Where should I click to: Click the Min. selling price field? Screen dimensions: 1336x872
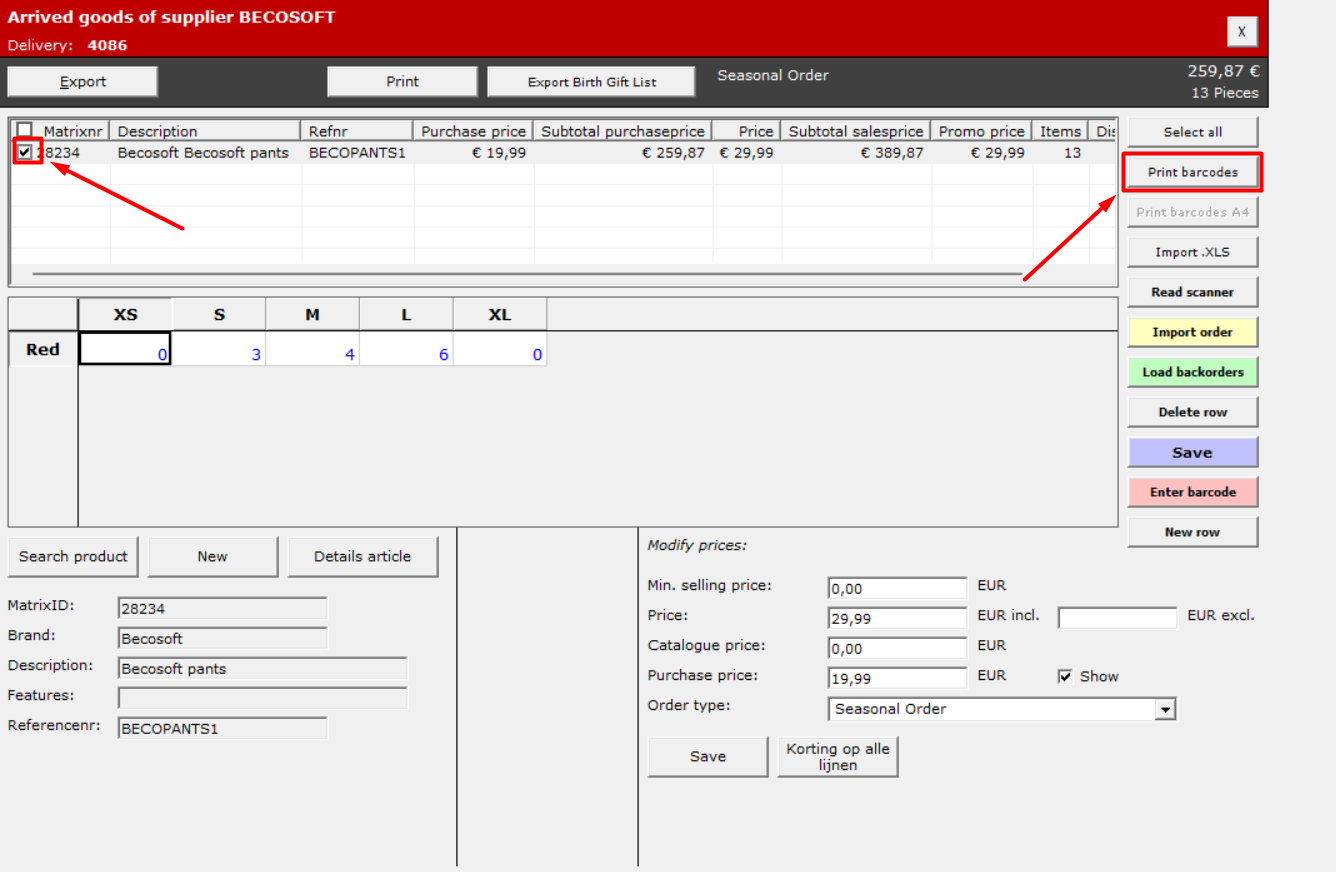[898, 588]
